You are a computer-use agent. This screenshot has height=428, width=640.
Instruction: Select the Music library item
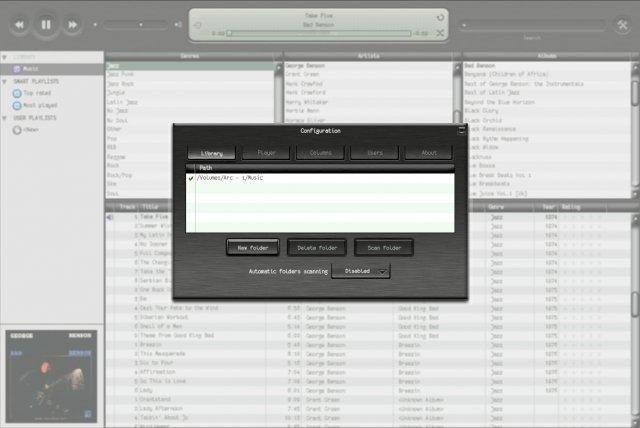(52, 69)
